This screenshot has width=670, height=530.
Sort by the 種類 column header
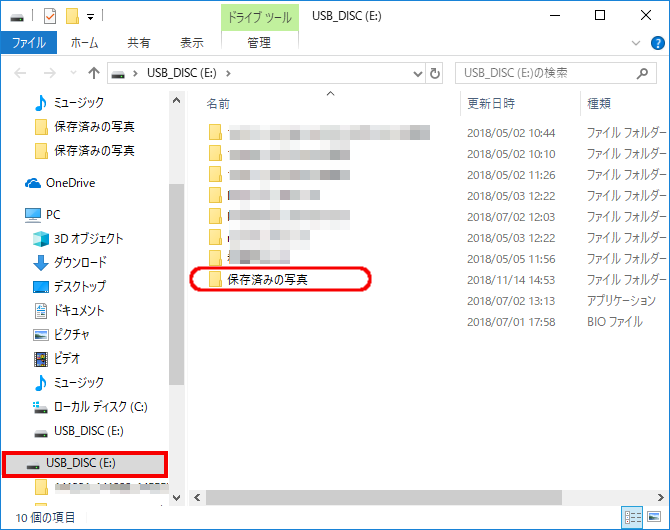pos(598,104)
